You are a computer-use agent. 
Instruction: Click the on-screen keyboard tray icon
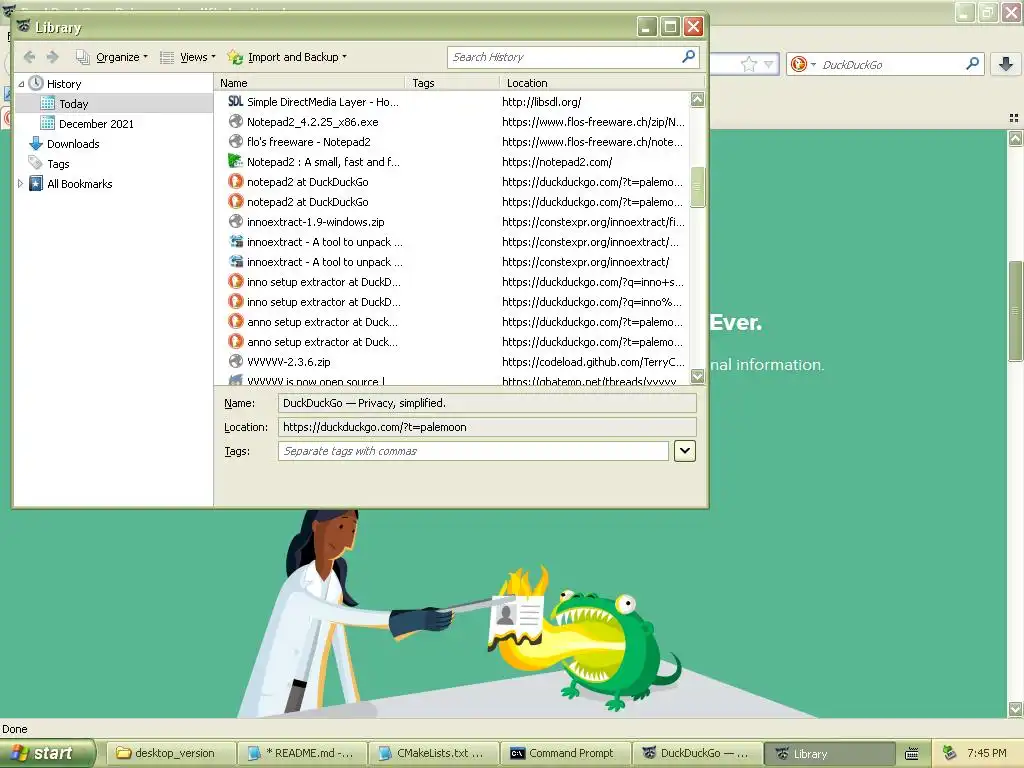912,753
